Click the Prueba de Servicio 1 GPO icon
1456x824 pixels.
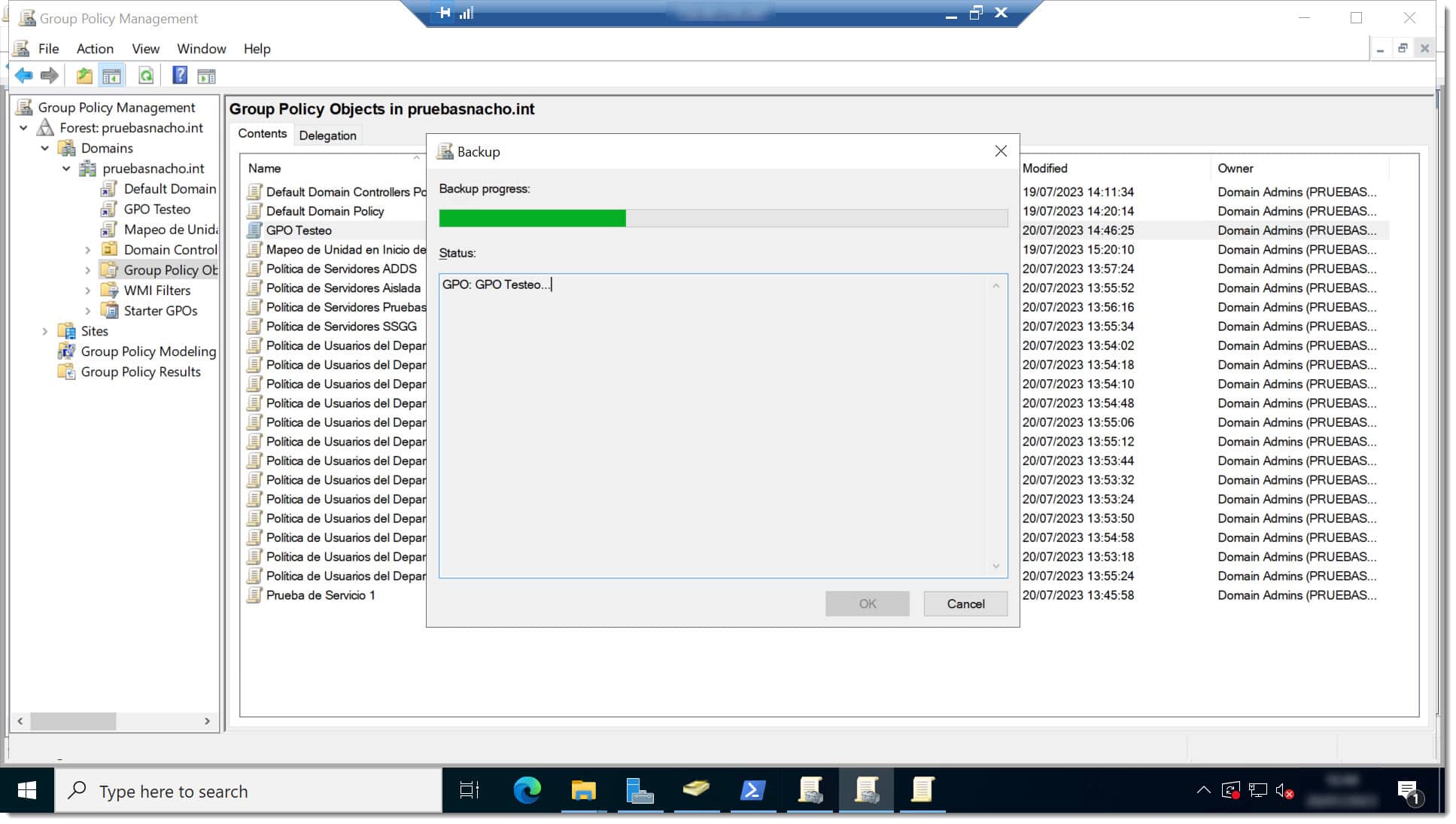(254, 595)
